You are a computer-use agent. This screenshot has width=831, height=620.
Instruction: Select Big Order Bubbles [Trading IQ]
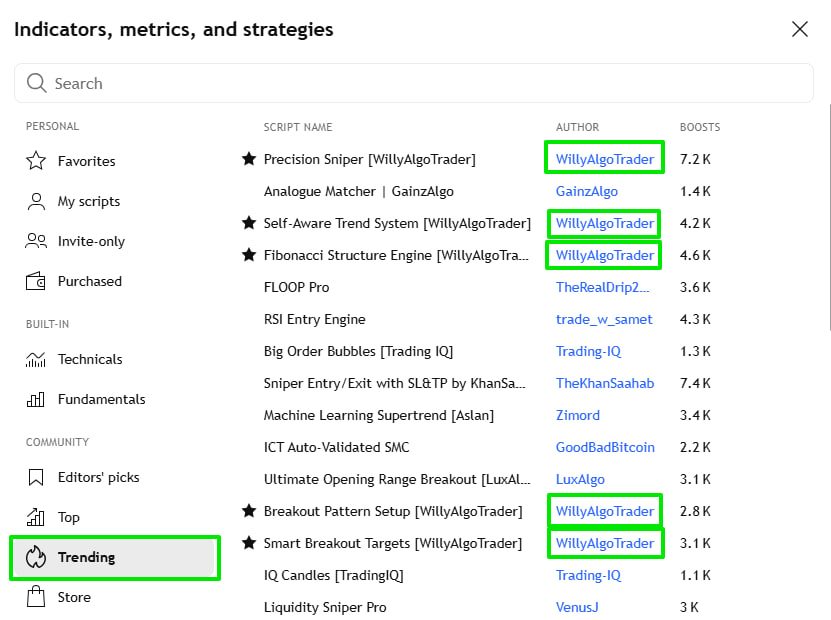click(358, 351)
